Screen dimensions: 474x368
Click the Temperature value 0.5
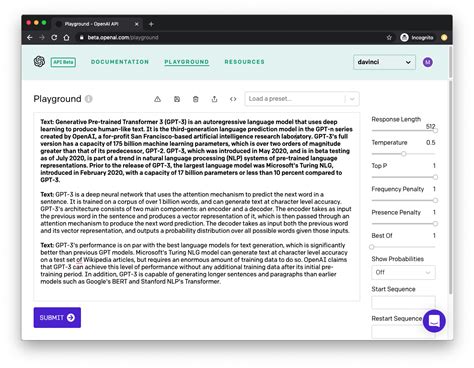click(x=431, y=142)
